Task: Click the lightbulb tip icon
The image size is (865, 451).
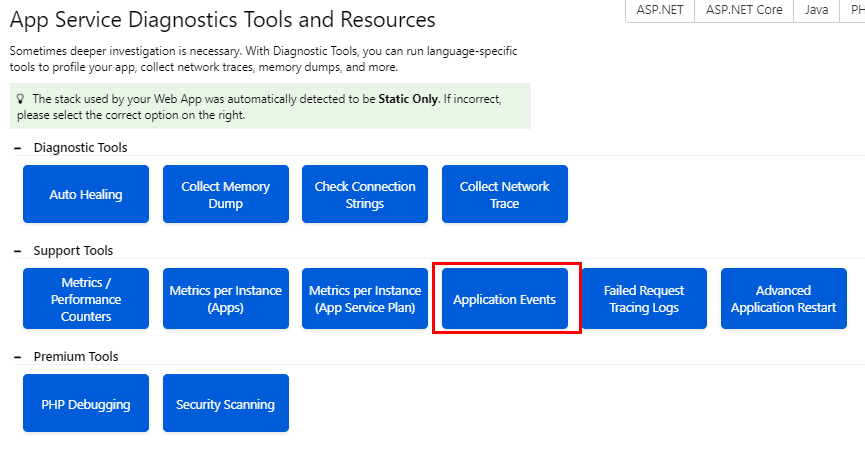Action: [20, 99]
